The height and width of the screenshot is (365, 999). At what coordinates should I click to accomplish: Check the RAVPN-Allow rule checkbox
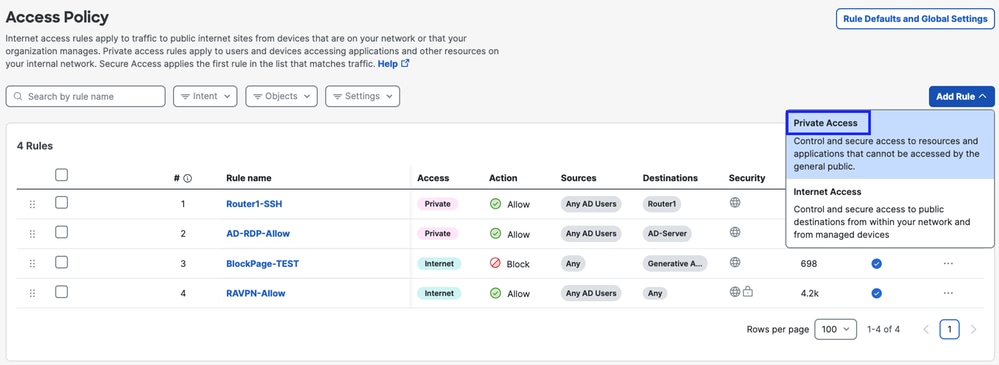coord(61,292)
